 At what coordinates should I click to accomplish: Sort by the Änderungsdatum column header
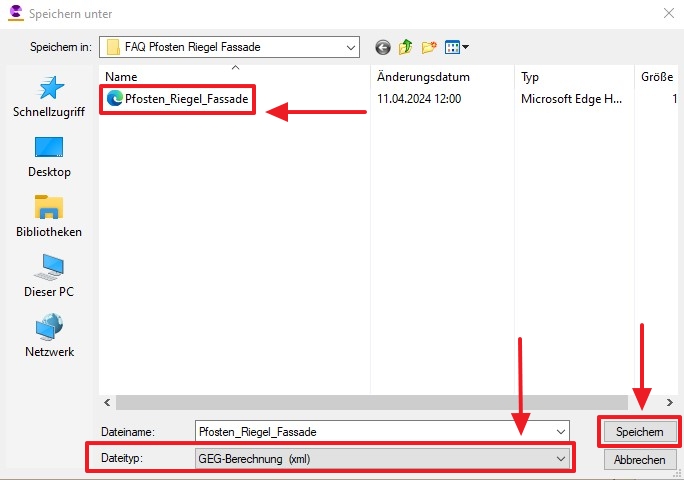click(x=442, y=77)
